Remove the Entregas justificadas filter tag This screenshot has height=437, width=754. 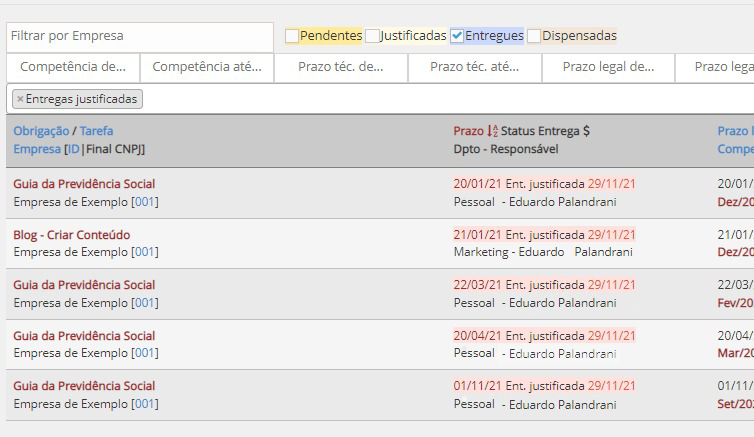pyautogui.click(x=20, y=99)
